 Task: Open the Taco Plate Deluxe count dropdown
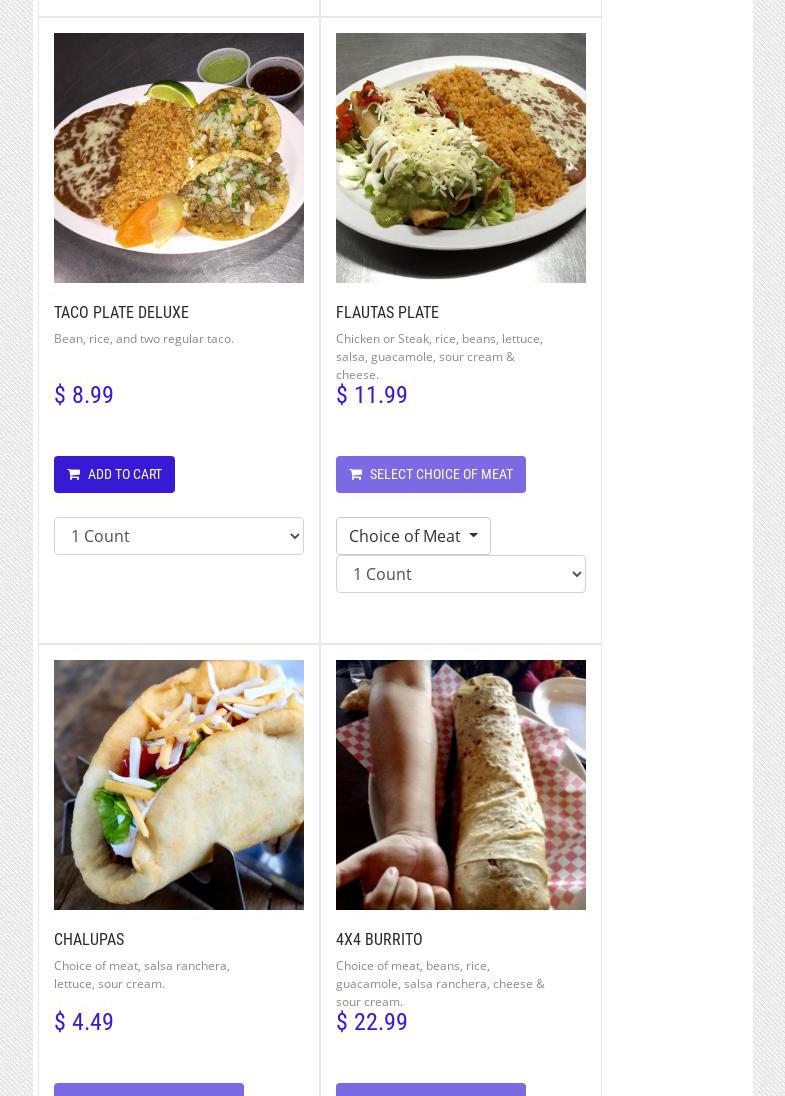click(179, 536)
